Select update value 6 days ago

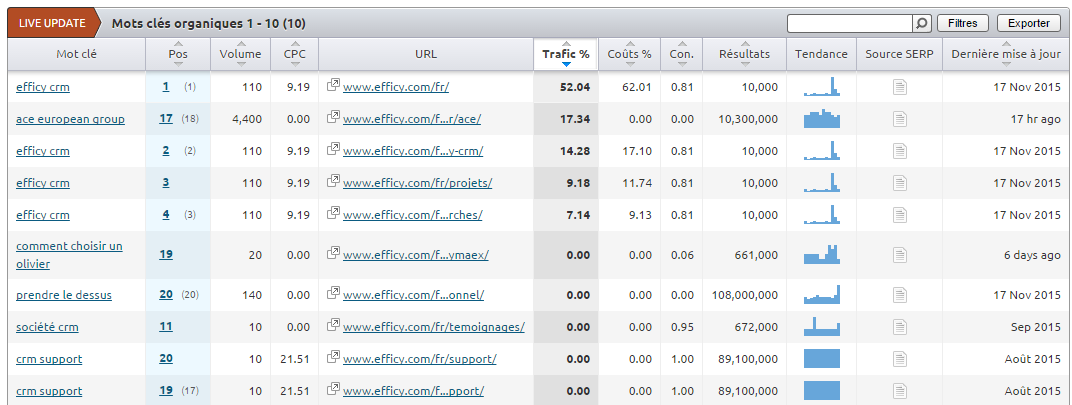[1032, 255]
